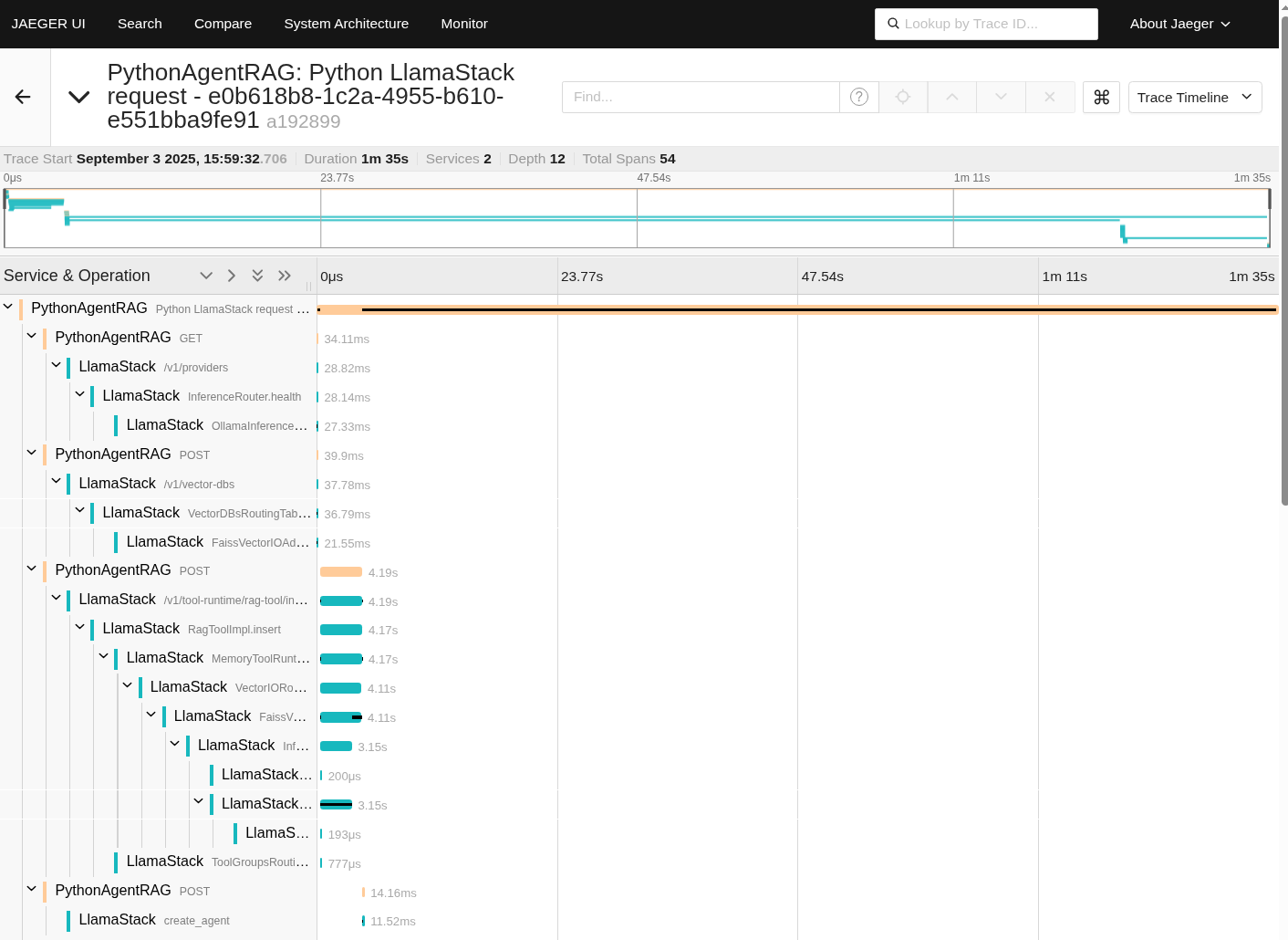Jump to previous search result arrow

951,97
